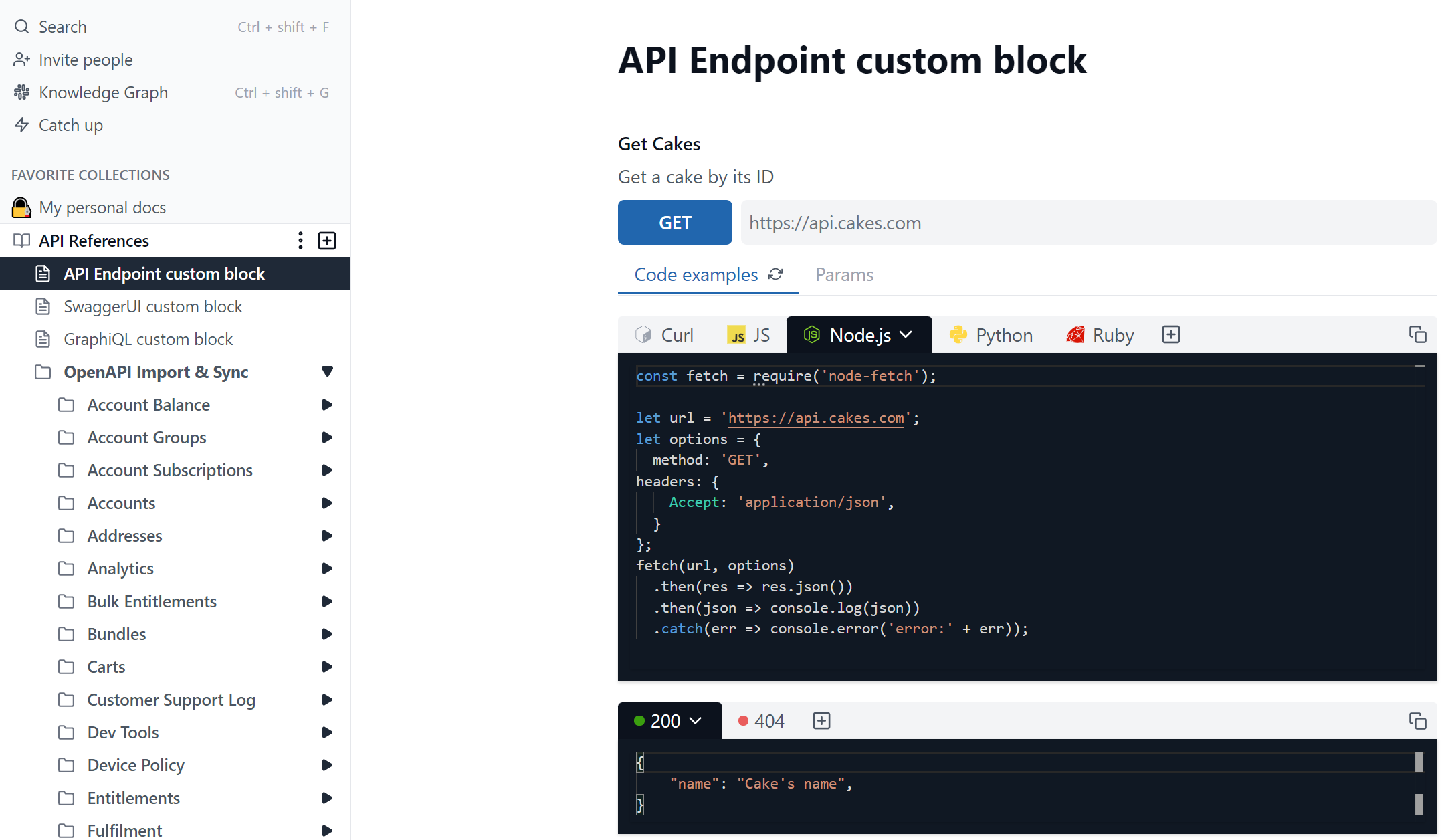Click the API References book icon

21,241
